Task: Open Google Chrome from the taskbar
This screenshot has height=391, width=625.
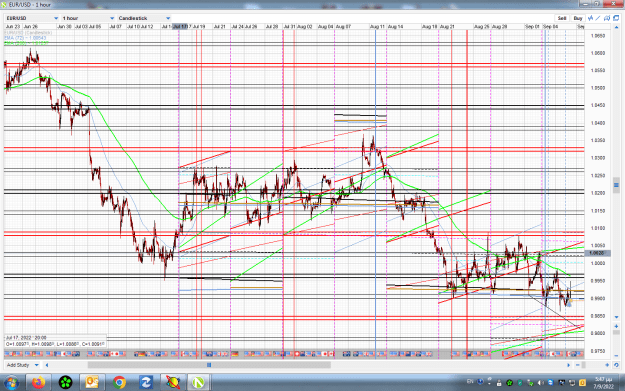Action: (119, 383)
